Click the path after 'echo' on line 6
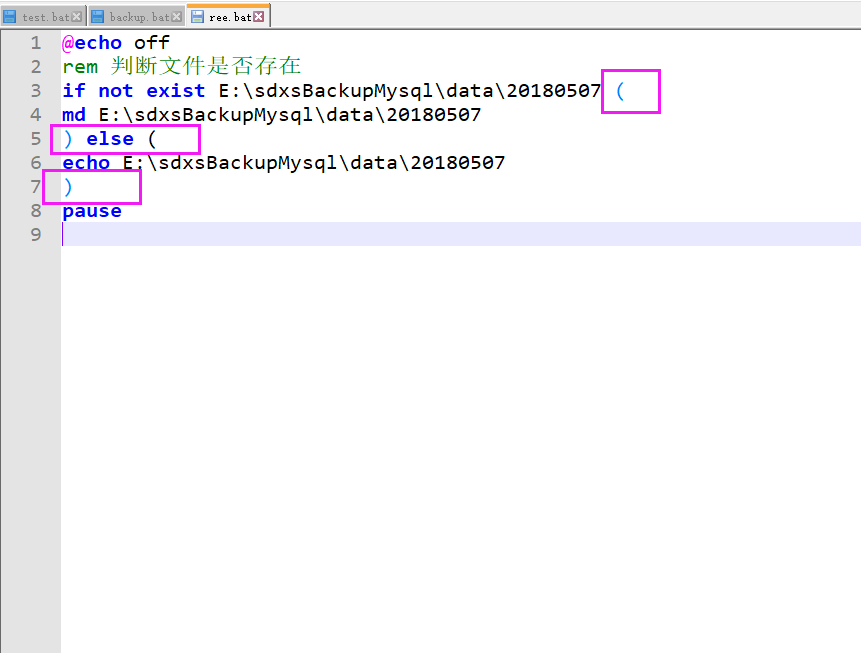The height and width of the screenshot is (653, 861). 314,163
